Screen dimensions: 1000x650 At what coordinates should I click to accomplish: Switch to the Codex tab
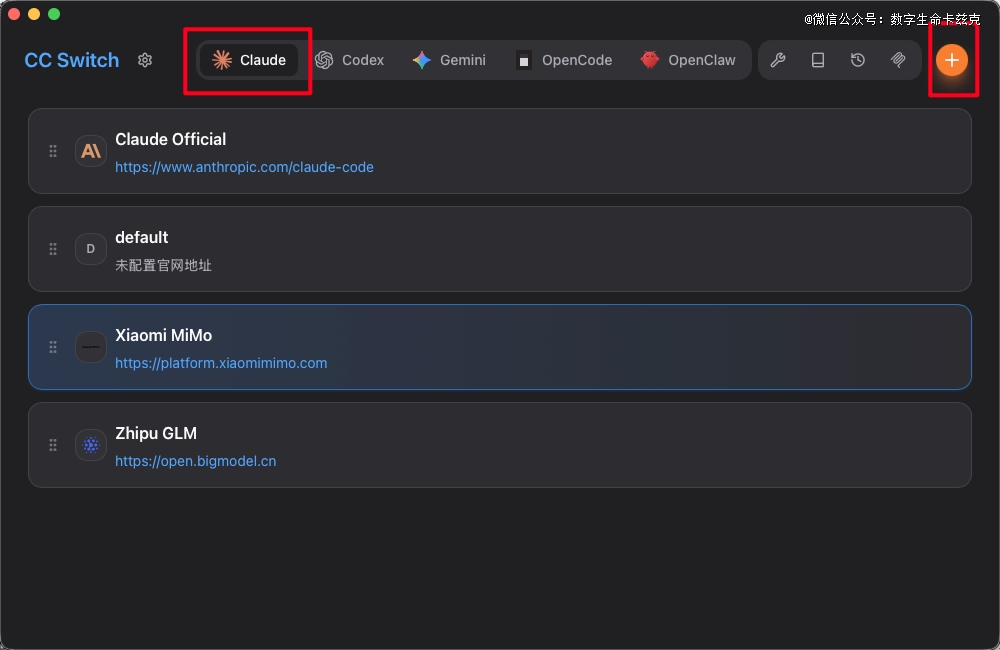point(349,60)
